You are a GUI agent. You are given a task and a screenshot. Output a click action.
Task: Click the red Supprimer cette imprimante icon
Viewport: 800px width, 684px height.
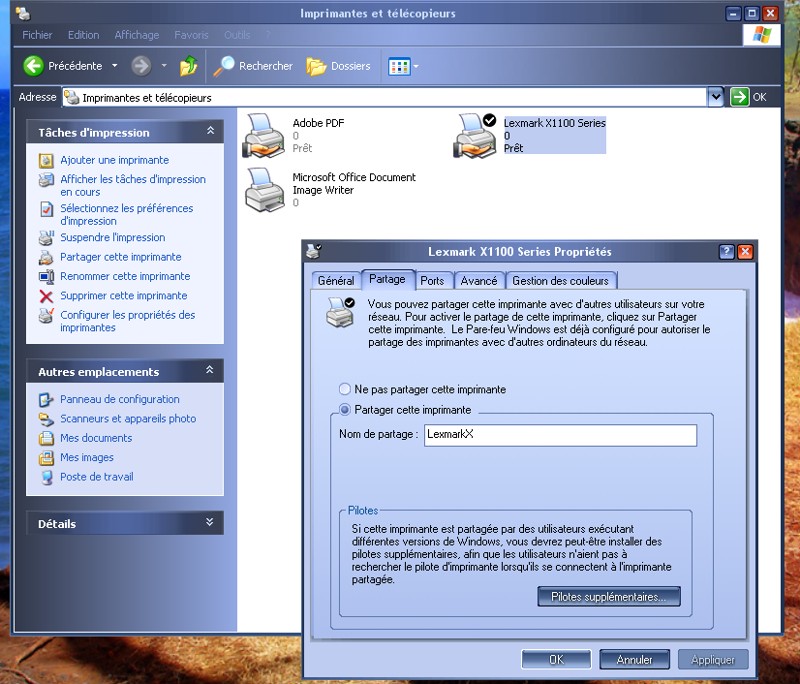tap(46, 296)
